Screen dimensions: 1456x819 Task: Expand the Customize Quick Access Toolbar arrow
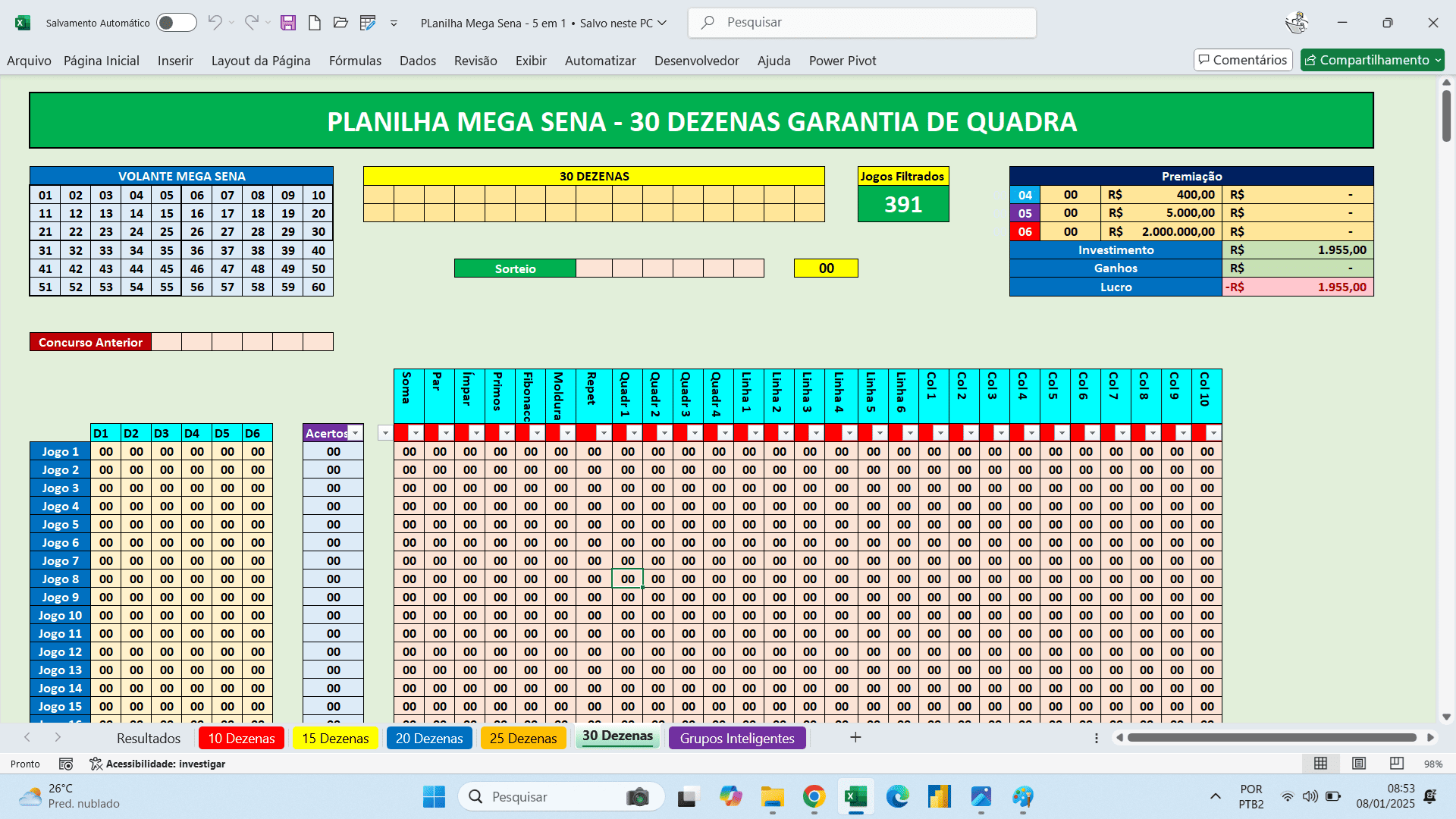[394, 24]
